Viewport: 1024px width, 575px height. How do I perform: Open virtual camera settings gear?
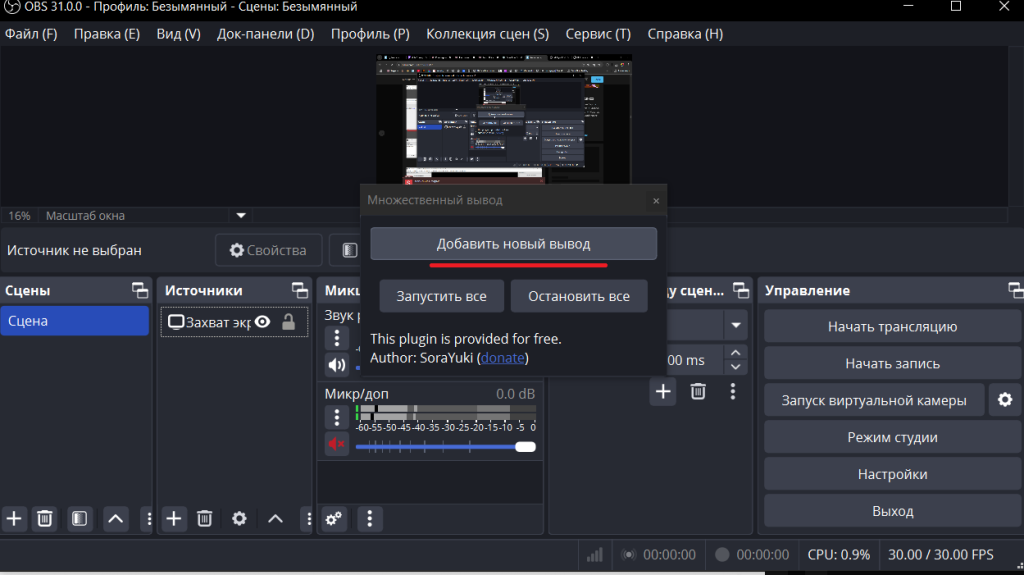click(x=1004, y=400)
